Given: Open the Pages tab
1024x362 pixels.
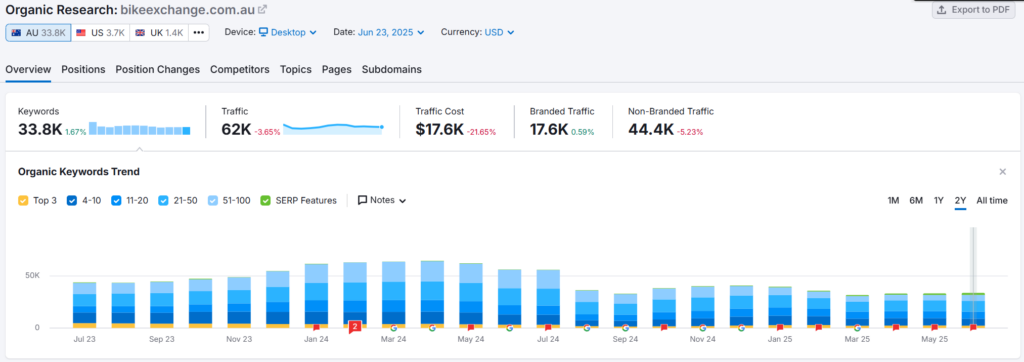Looking at the screenshot, I should [x=336, y=69].
